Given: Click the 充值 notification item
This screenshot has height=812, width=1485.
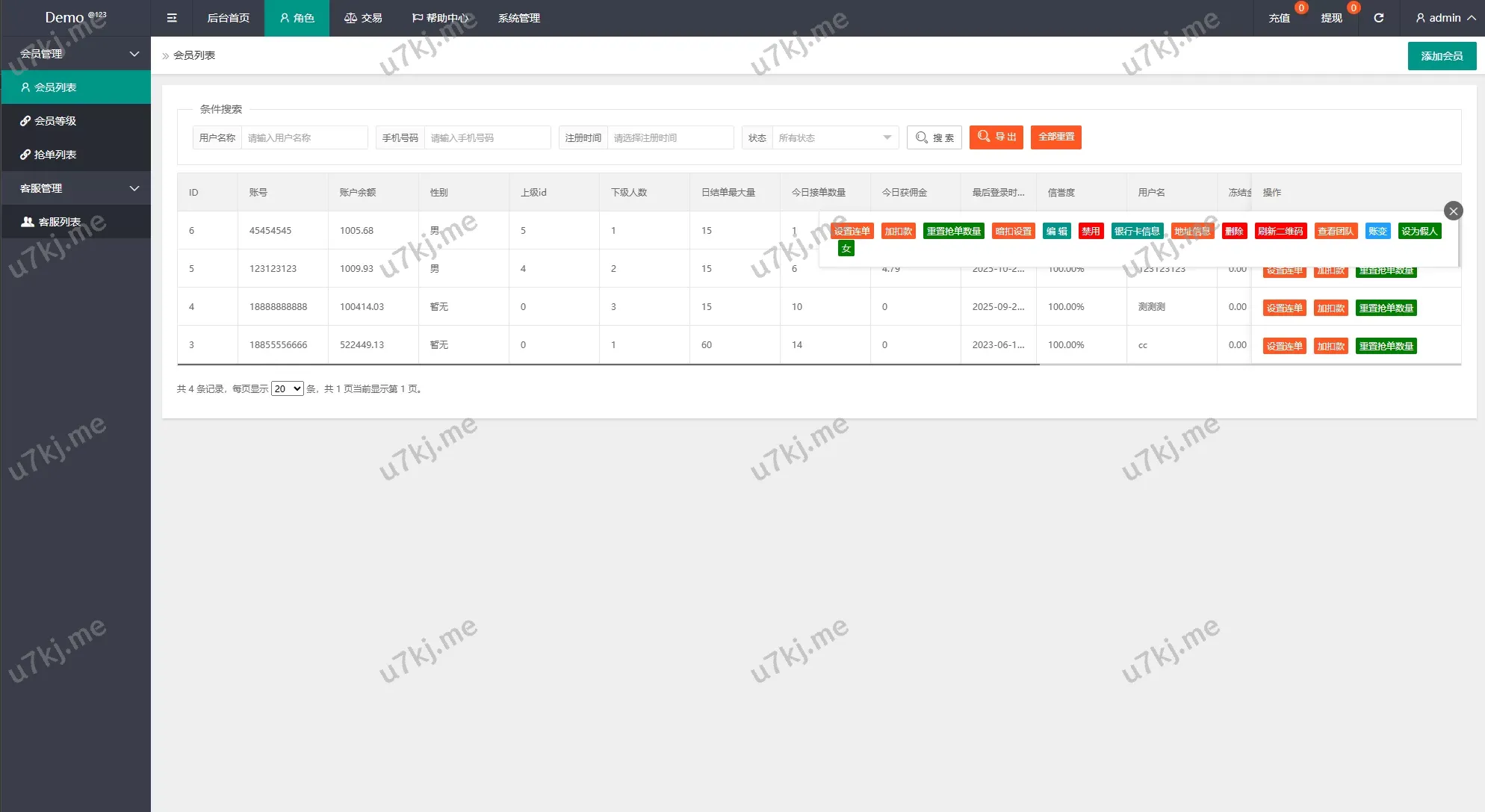Looking at the screenshot, I should [1280, 18].
